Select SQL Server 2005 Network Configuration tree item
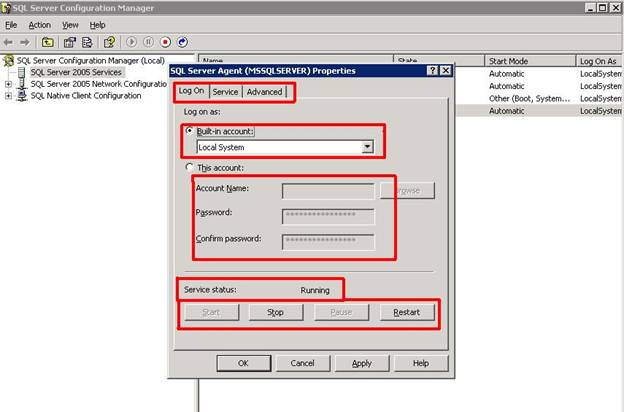This screenshot has height=412, width=624. coord(99,84)
